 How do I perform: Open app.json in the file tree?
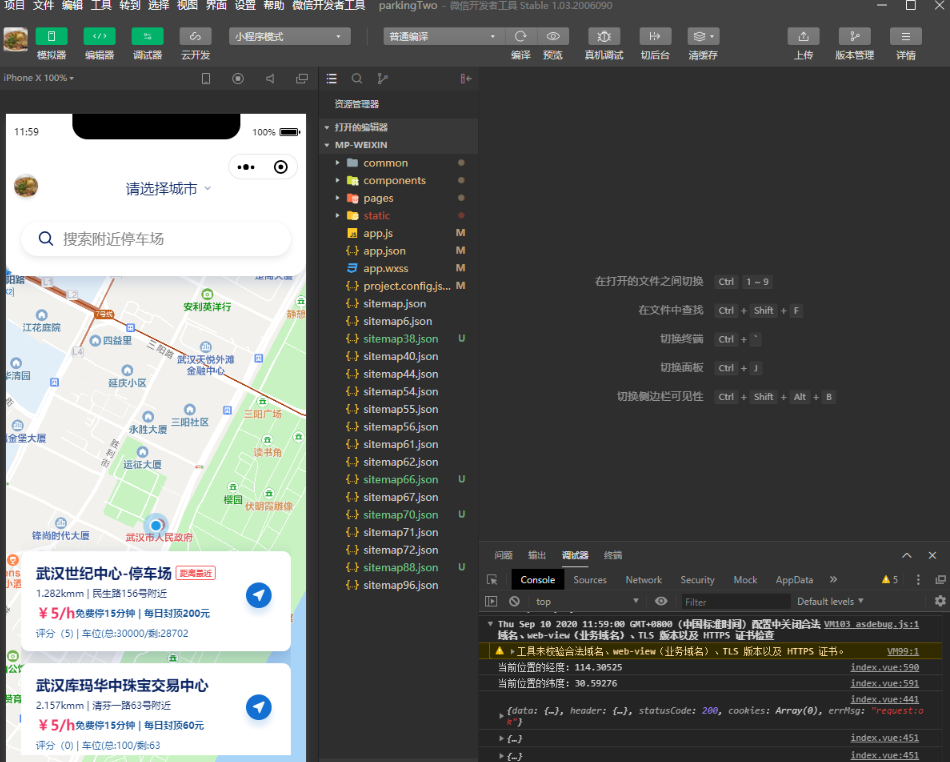(x=384, y=251)
